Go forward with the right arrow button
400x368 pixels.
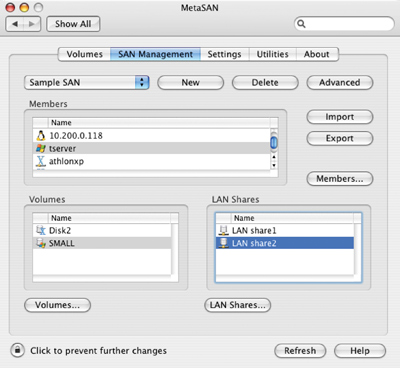(32, 24)
